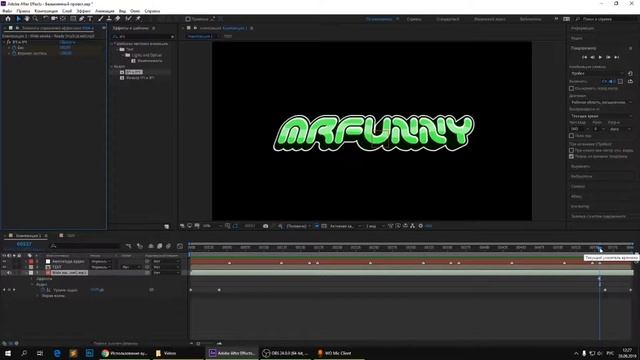Open the Composition menu
640x360 pixels.
46,11
